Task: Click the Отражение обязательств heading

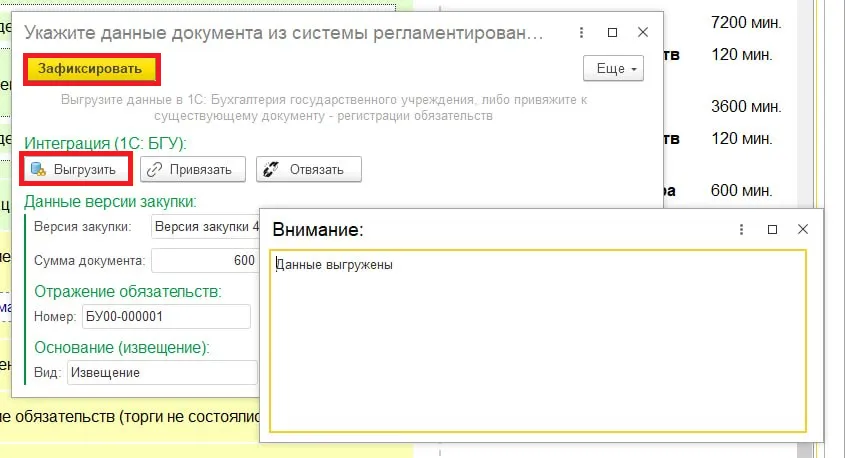Action: click(128, 292)
